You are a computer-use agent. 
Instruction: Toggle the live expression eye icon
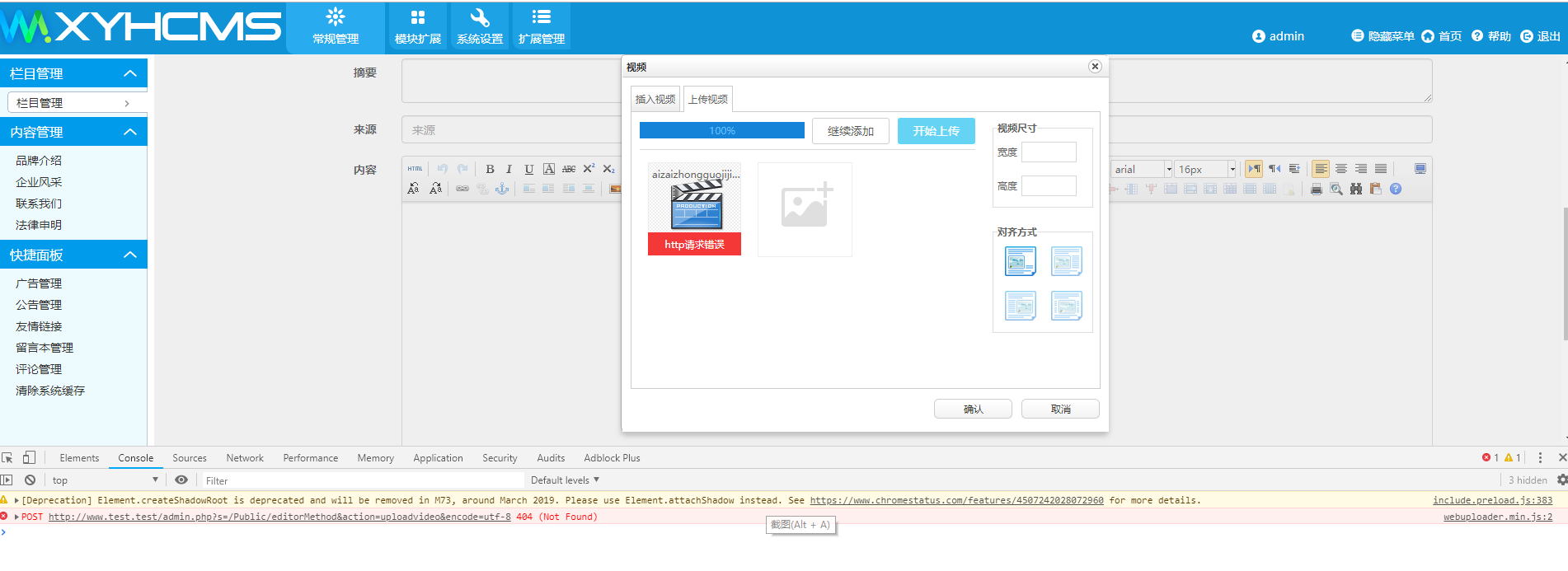[x=181, y=480]
